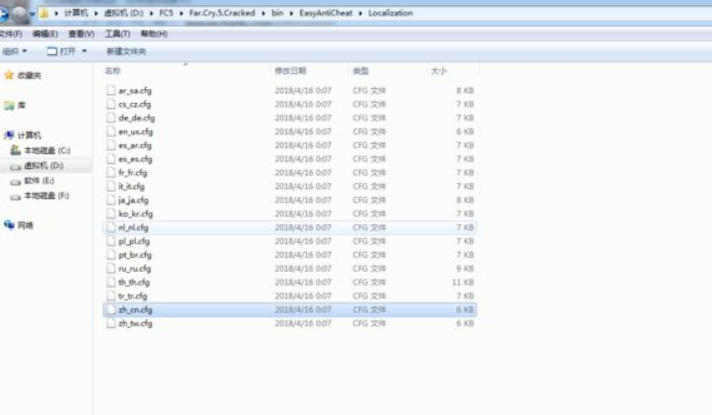This screenshot has height=415, width=712.
Task: Sort by 名称 column header
Action: (113, 71)
